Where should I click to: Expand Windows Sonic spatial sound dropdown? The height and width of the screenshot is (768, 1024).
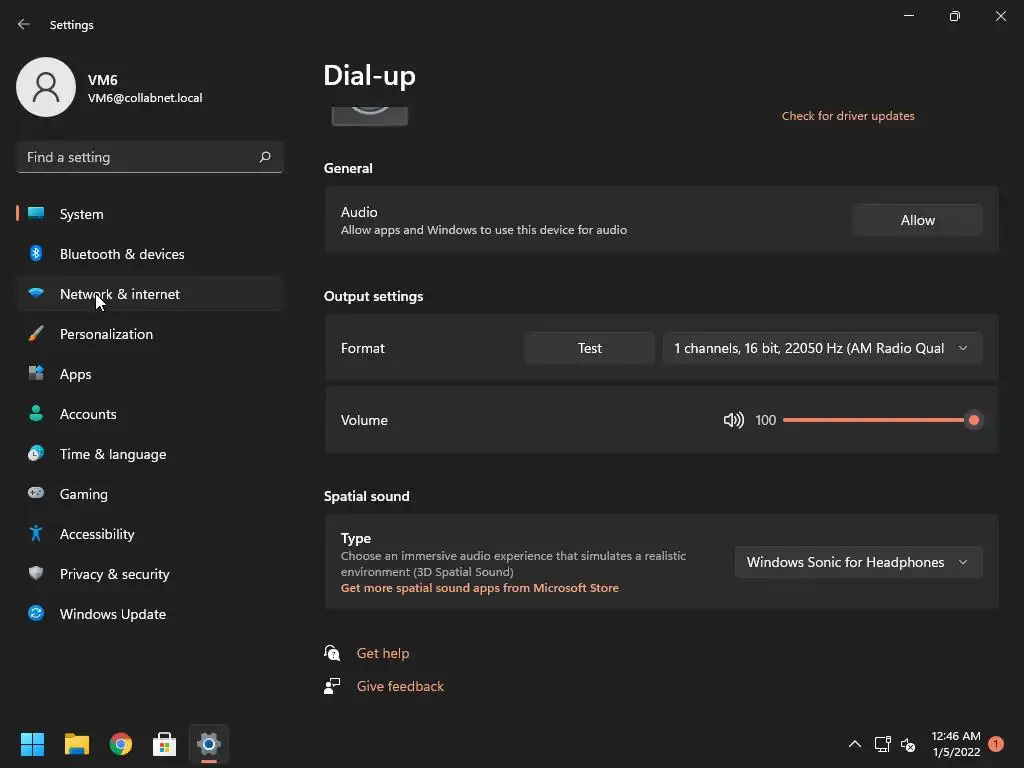pyautogui.click(x=857, y=562)
